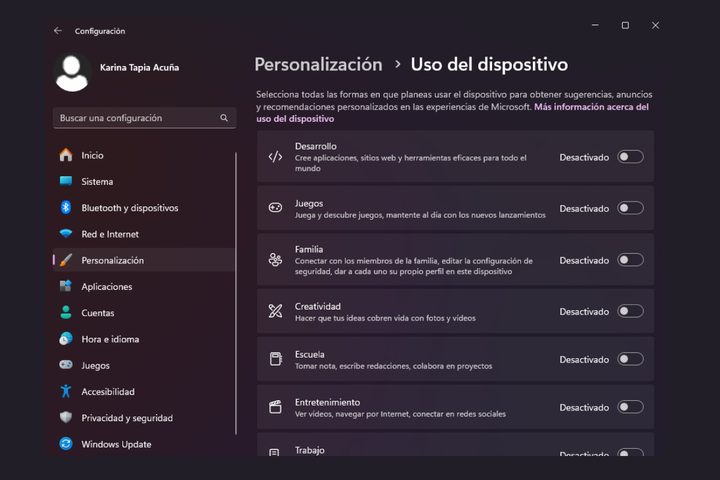Open the Accesibilidad icon in sidebar
This screenshot has width=720, height=480.
[66, 391]
